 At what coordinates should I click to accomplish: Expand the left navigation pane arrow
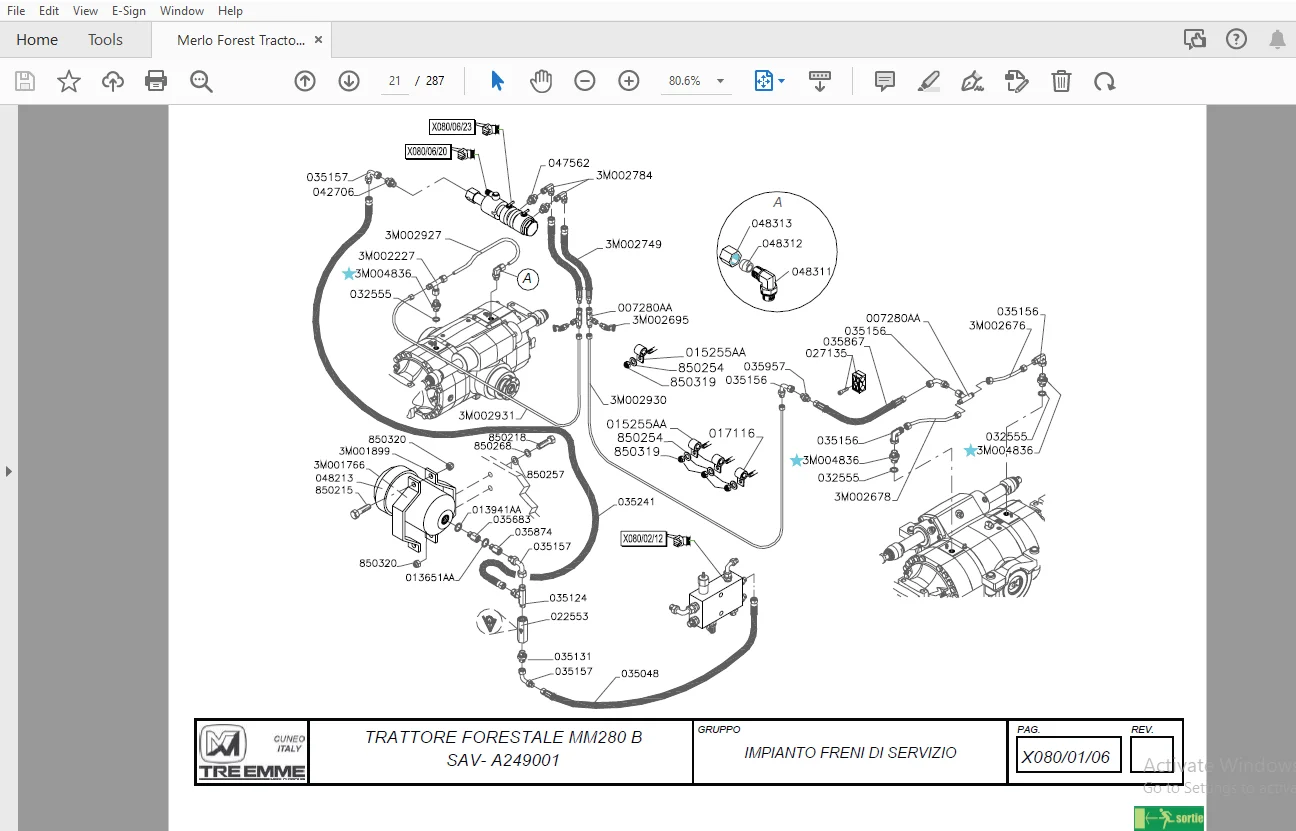[x=9, y=471]
